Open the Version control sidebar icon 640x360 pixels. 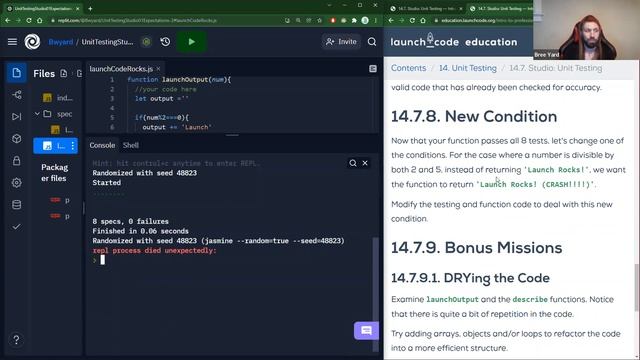click(17, 95)
